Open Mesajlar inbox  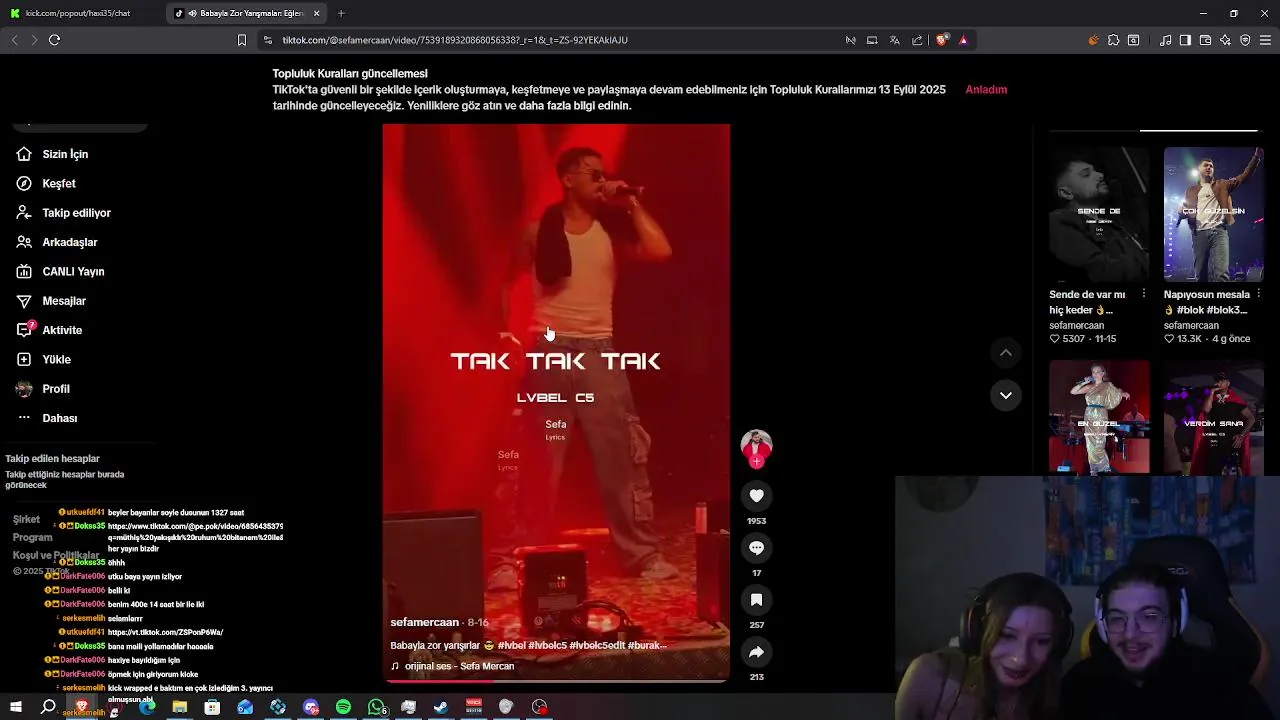pyautogui.click(x=64, y=300)
